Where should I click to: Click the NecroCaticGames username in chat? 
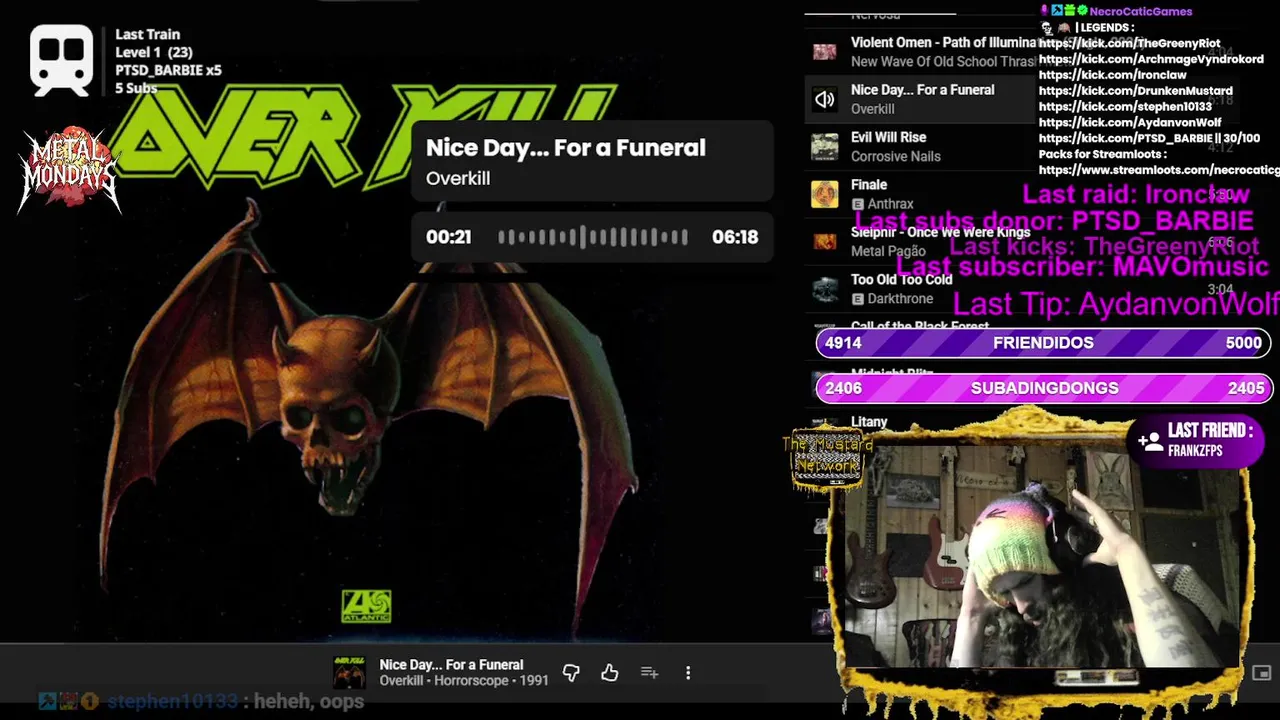coord(1141,11)
